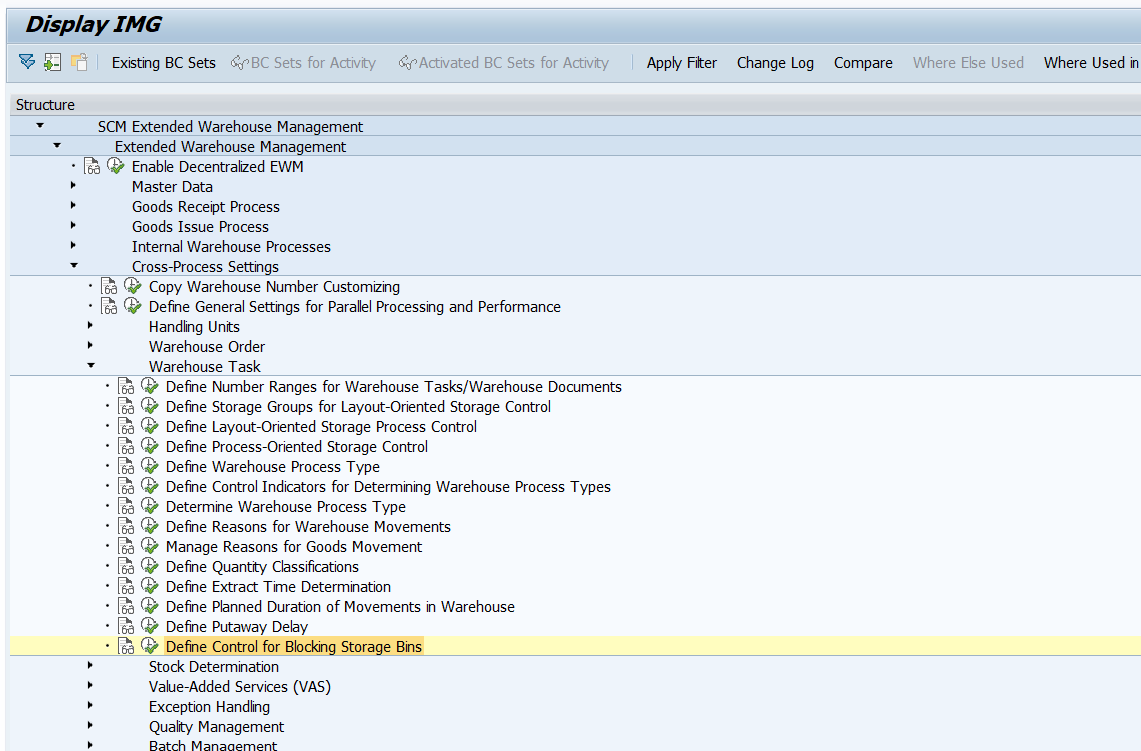Screen dimensions: 1141x751
Task: Click the Expand All toolbar icon
Action: (x=27, y=62)
